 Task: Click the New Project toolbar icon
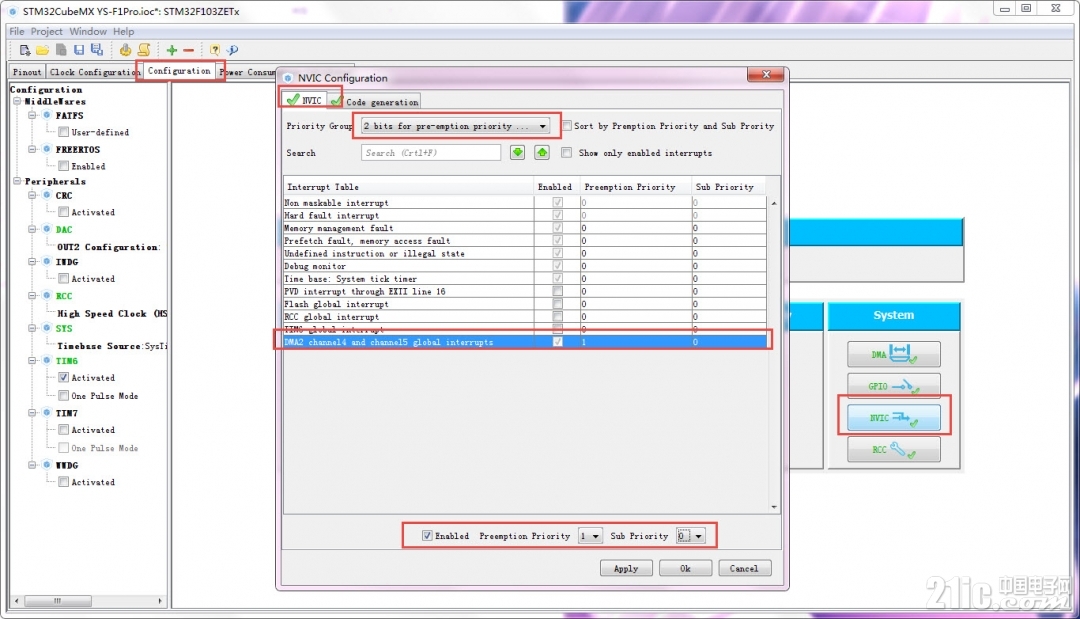[x=25, y=50]
